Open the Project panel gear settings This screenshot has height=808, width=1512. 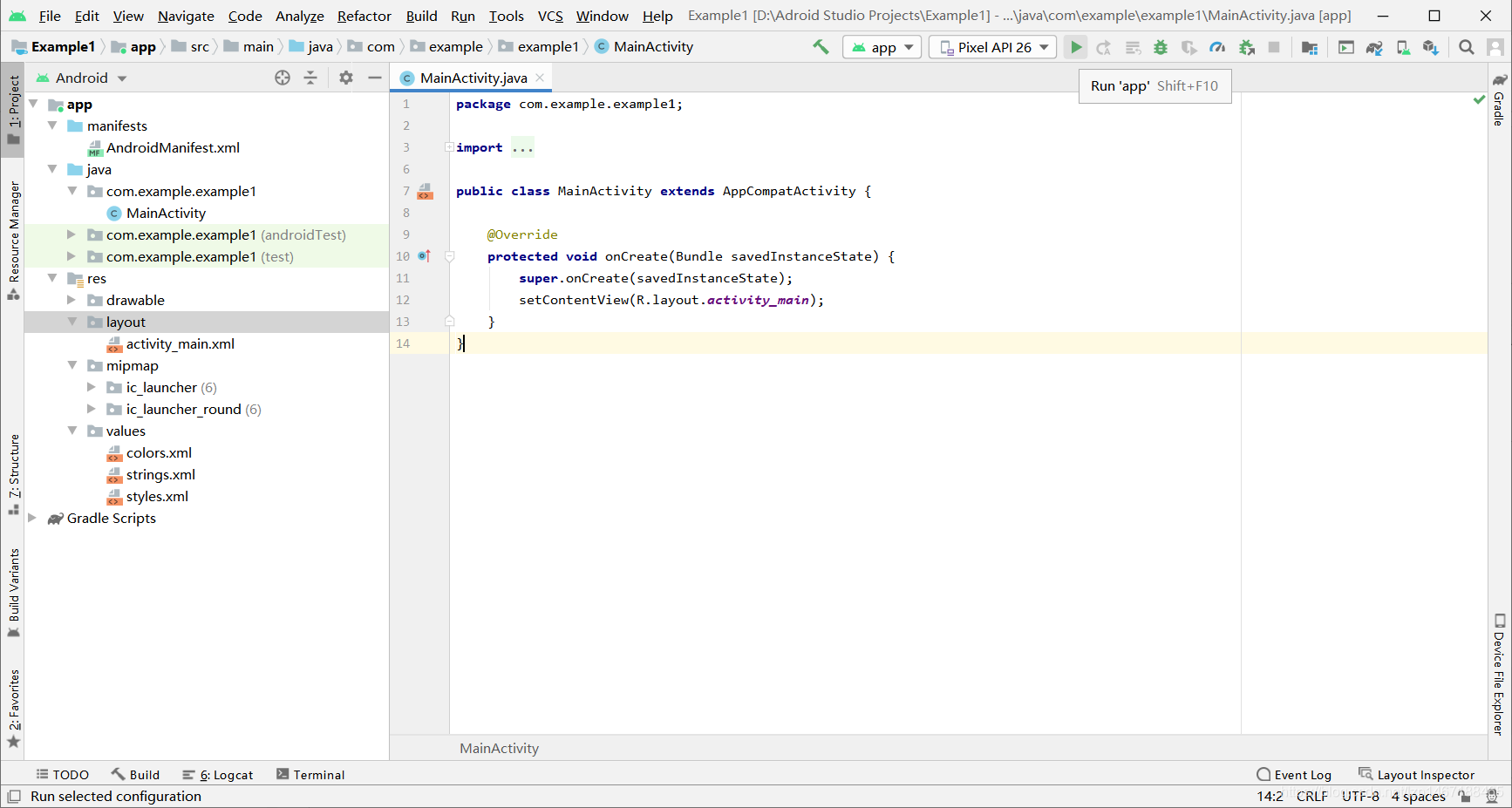(x=346, y=78)
